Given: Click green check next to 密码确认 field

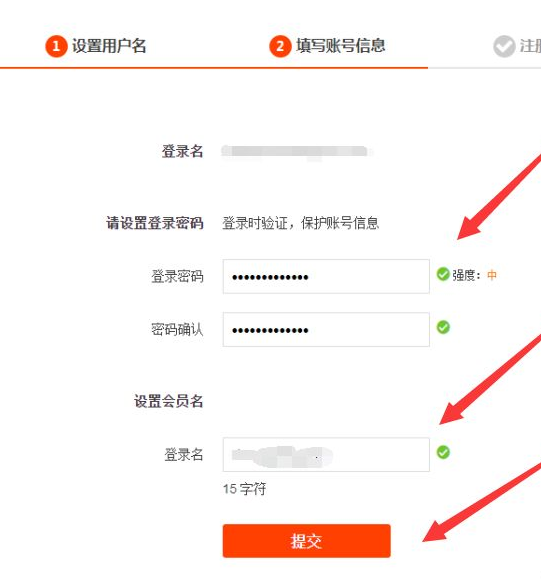Looking at the screenshot, I should click(x=443, y=327).
